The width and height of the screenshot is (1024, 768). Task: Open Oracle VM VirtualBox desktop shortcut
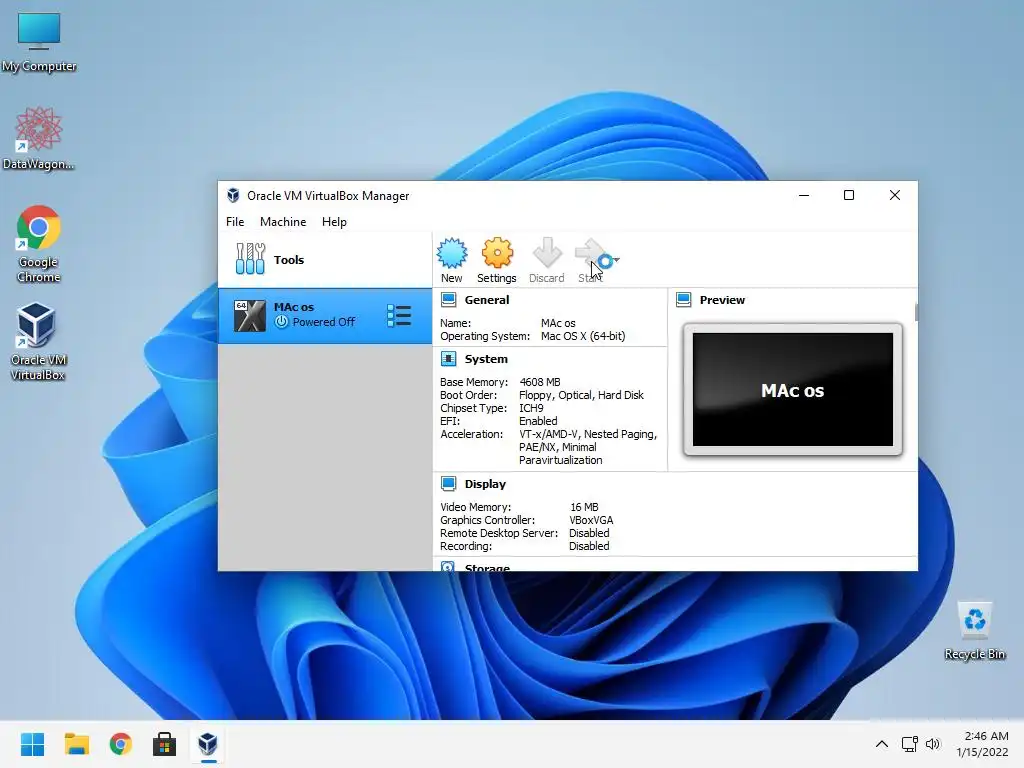tap(39, 342)
